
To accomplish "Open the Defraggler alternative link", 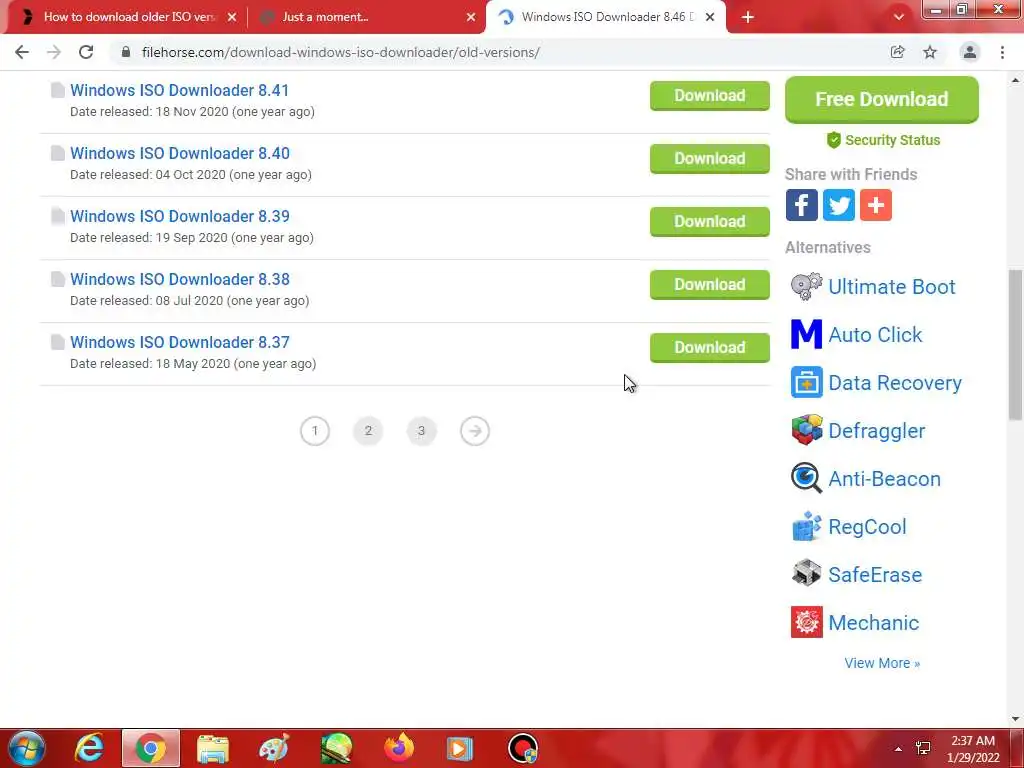I will (876, 431).
